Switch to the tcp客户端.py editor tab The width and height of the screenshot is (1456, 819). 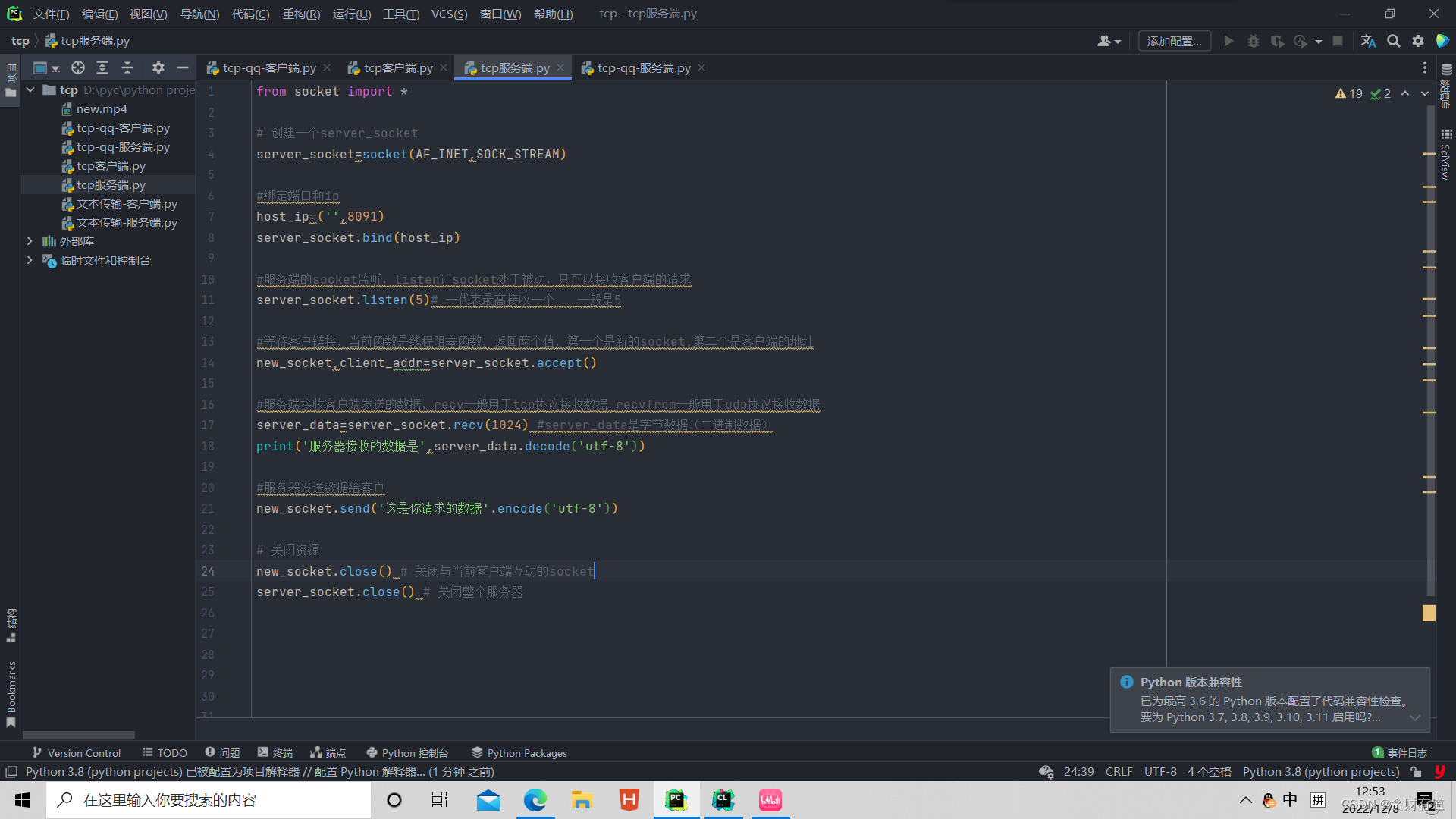pyautogui.click(x=397, y=67)
